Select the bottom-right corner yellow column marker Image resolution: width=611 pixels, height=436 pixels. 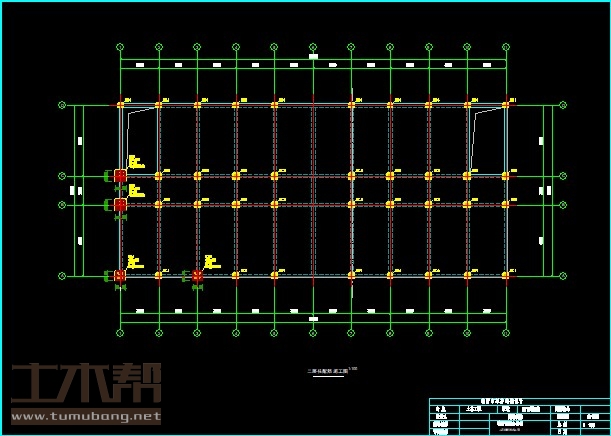point(506,275)
